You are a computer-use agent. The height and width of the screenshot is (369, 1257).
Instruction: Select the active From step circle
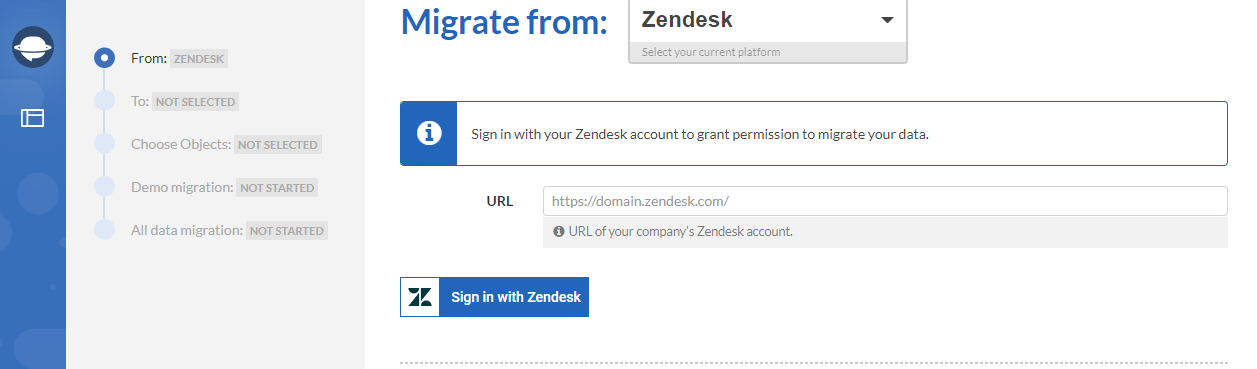pyautogui.click(x=104, y=58)
